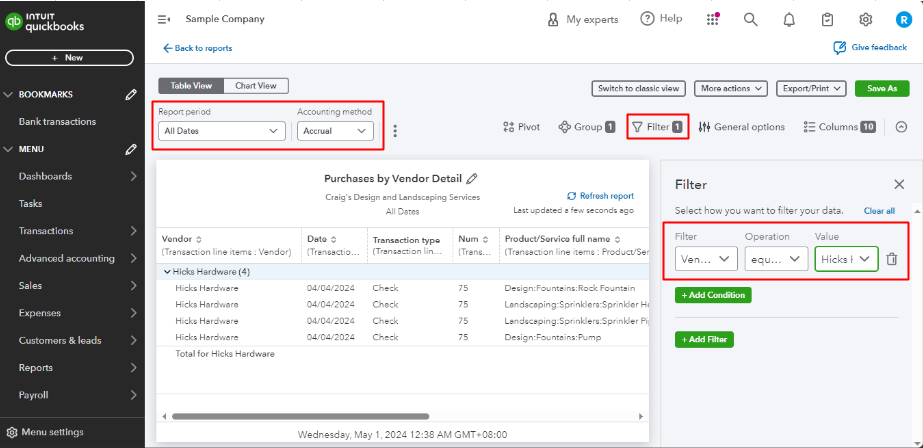Open the Columns option
923x448 pixels.
(x=839, y=127)
